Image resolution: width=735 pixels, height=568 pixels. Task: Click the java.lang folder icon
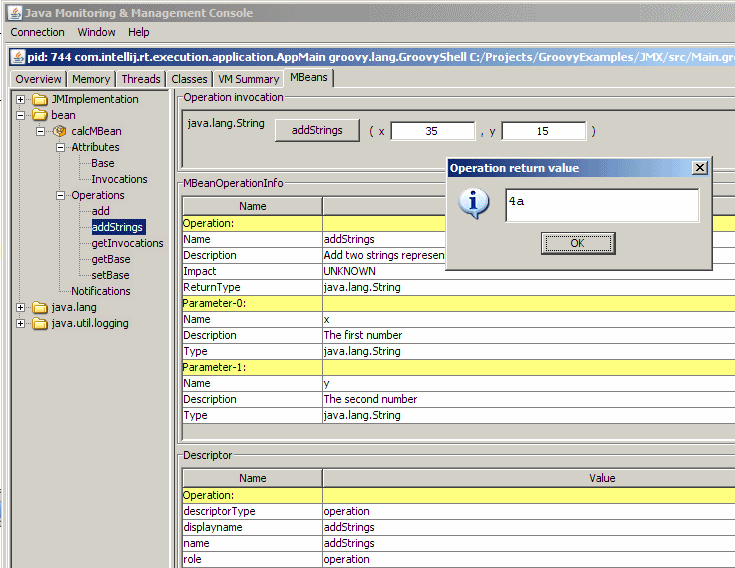[x=40, y=307]
